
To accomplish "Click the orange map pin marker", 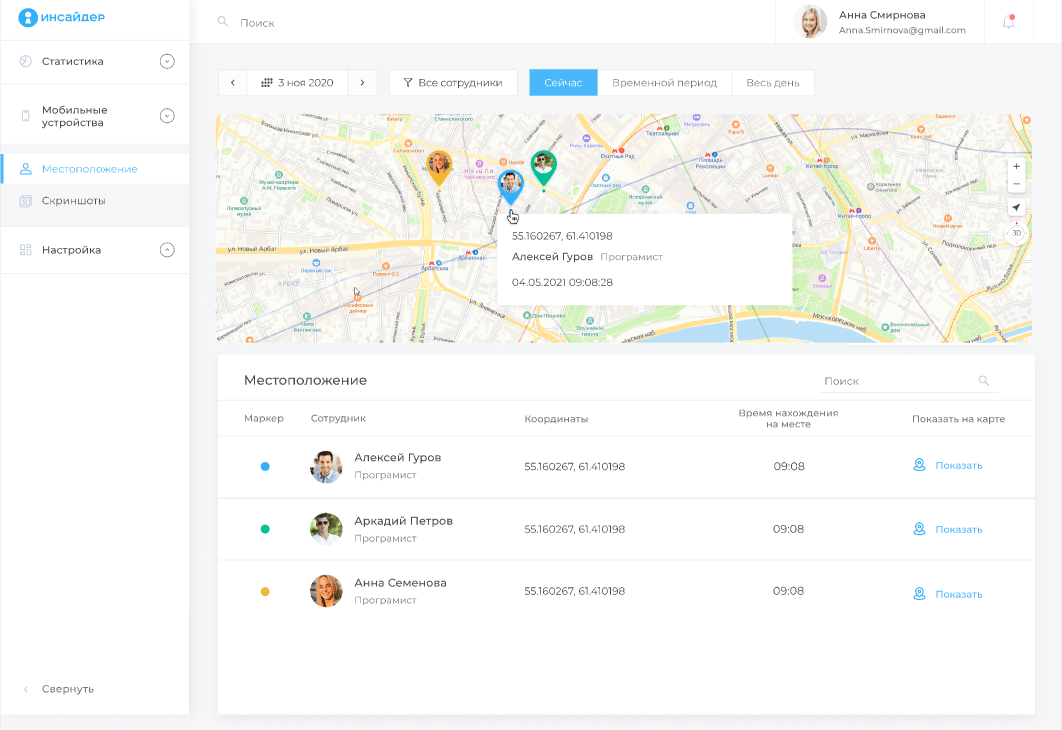I will (x=438, y=166).
